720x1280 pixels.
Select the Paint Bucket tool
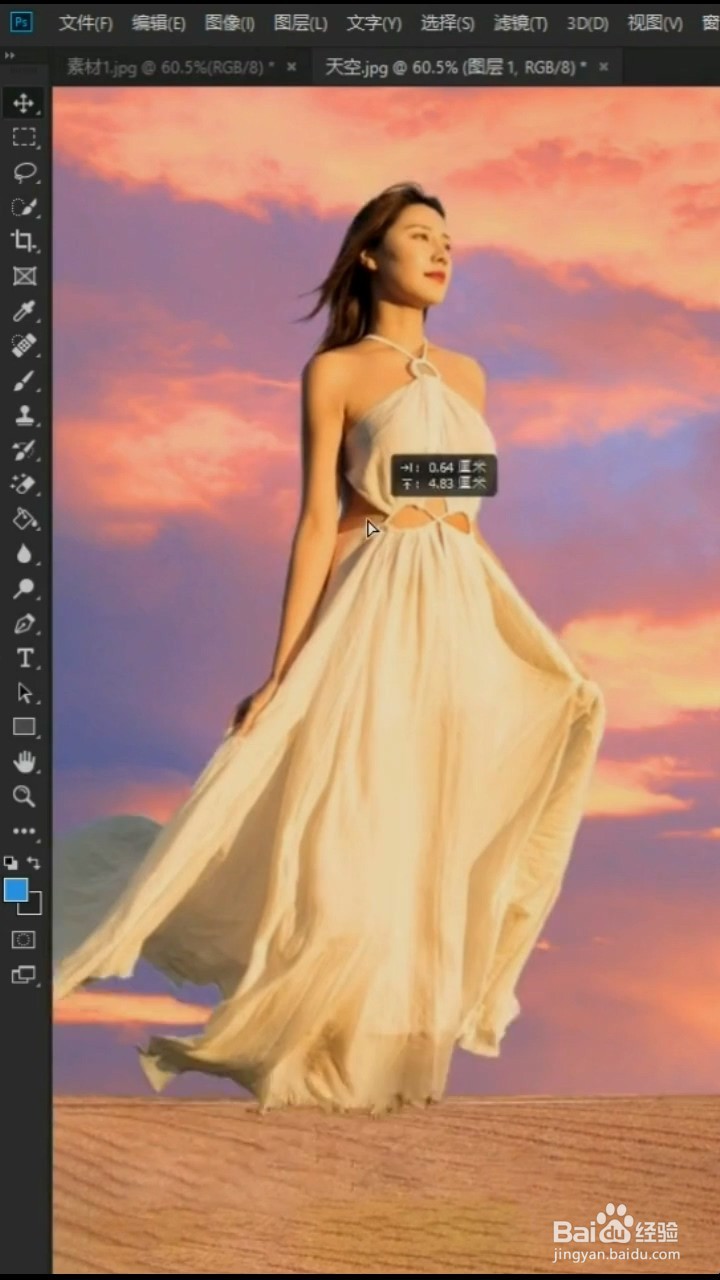24,519
